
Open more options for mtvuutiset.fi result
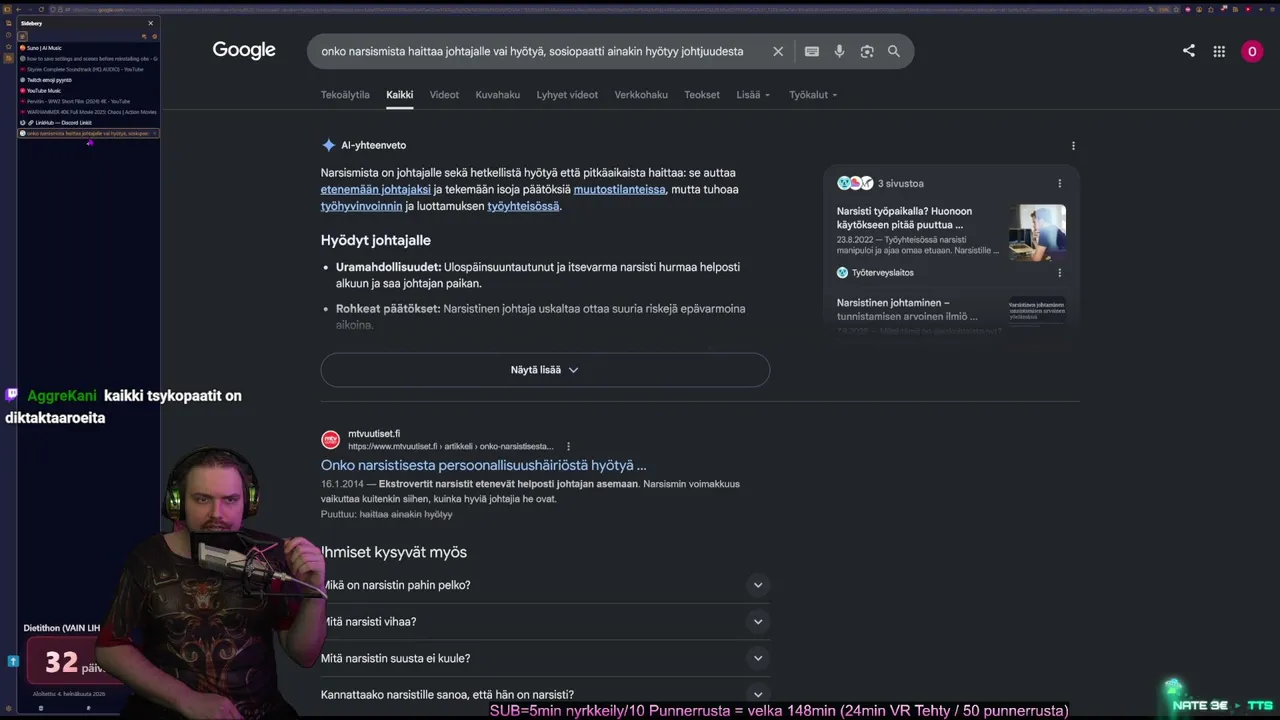click(x=568, y=446)
